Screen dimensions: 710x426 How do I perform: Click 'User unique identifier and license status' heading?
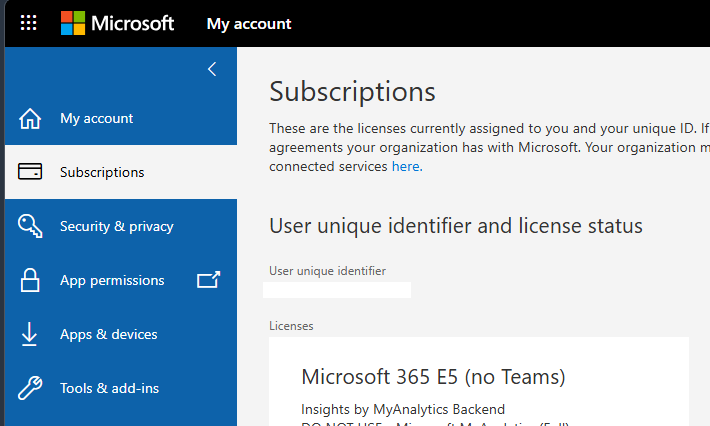[x=456, y=226]
